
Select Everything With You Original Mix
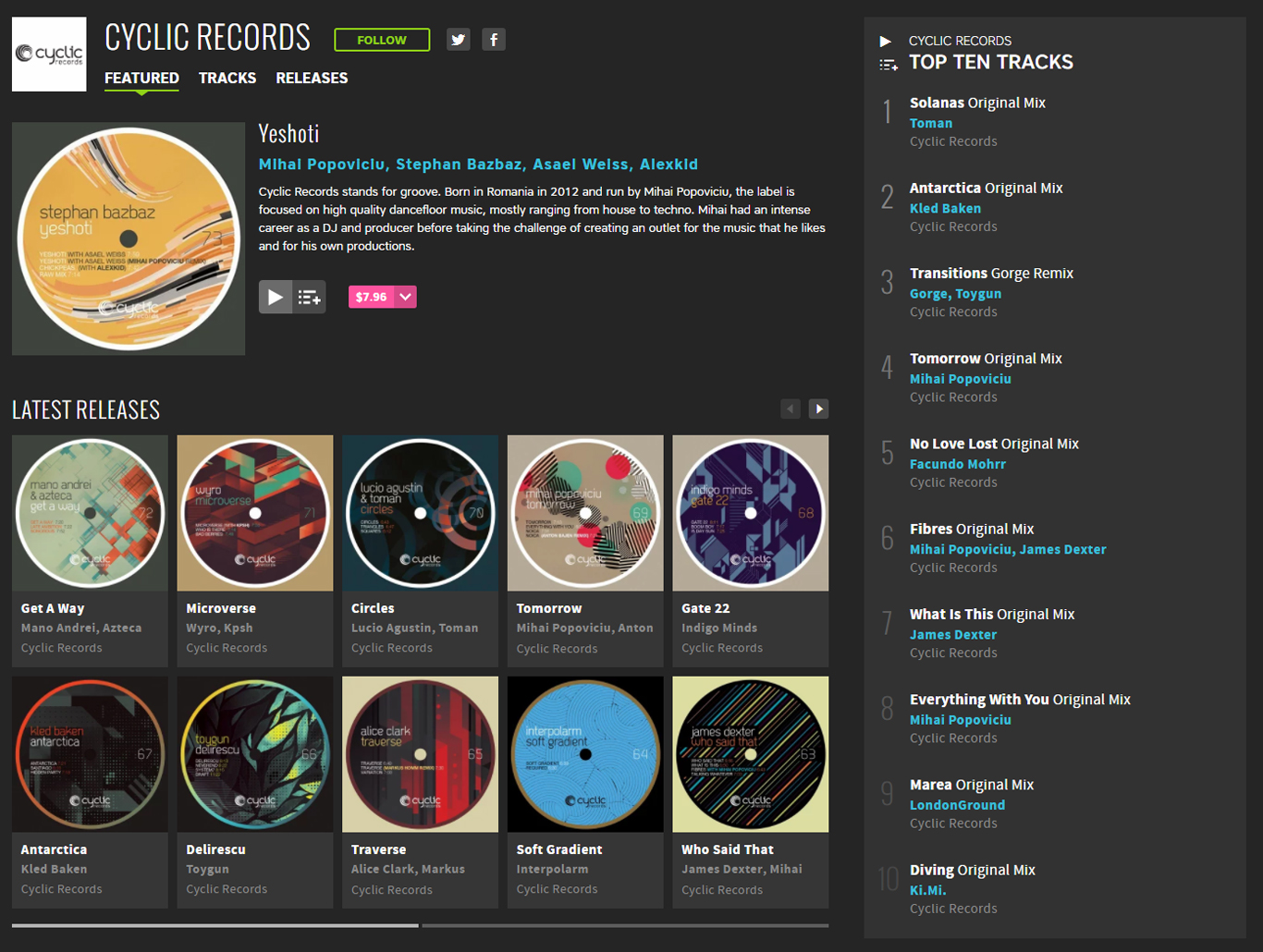pos(1020,699)
